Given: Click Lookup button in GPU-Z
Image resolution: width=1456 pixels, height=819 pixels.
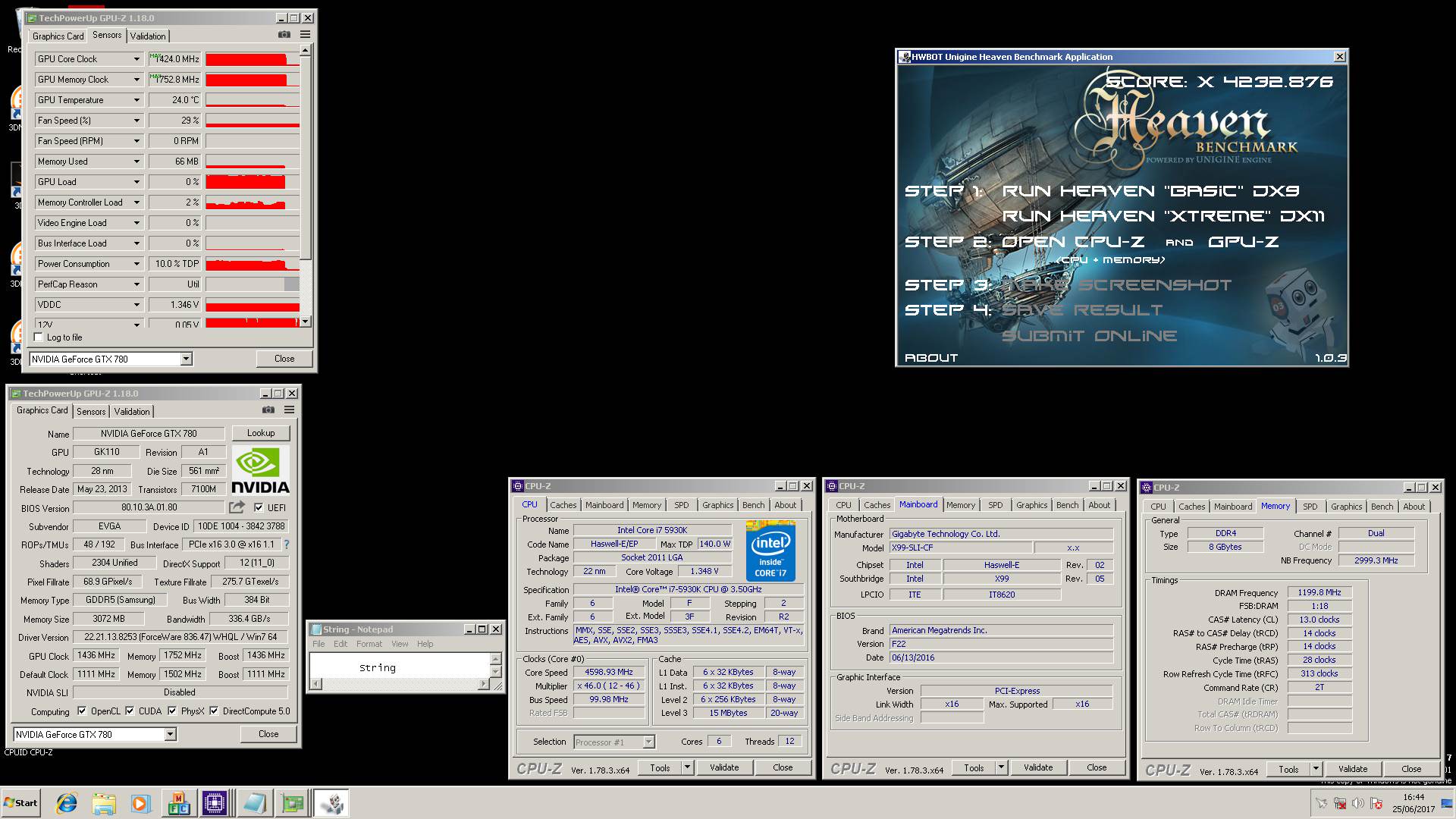Looking at the screenshot, I should [x=261, y=433].
